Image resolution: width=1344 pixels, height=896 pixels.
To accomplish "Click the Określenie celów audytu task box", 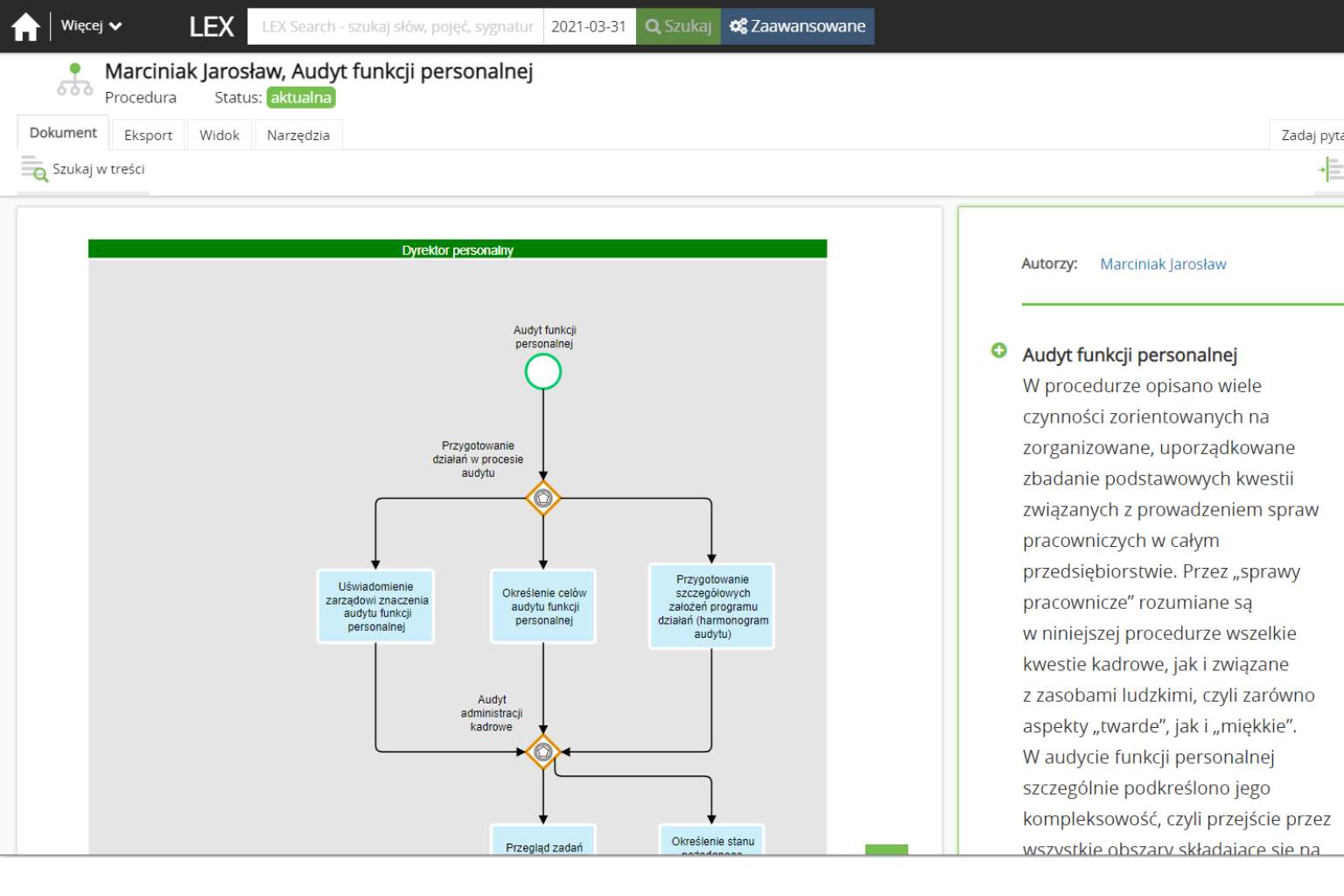I will [543, 606].
